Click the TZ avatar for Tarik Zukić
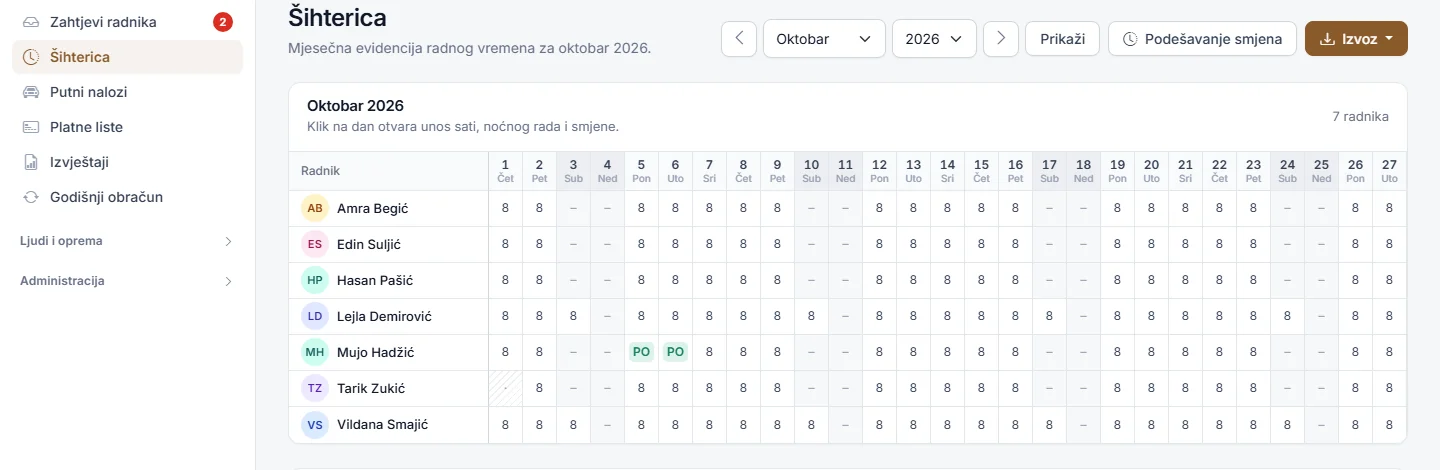This screenshot has height=470, width=1440. click(x=315, y=389)
